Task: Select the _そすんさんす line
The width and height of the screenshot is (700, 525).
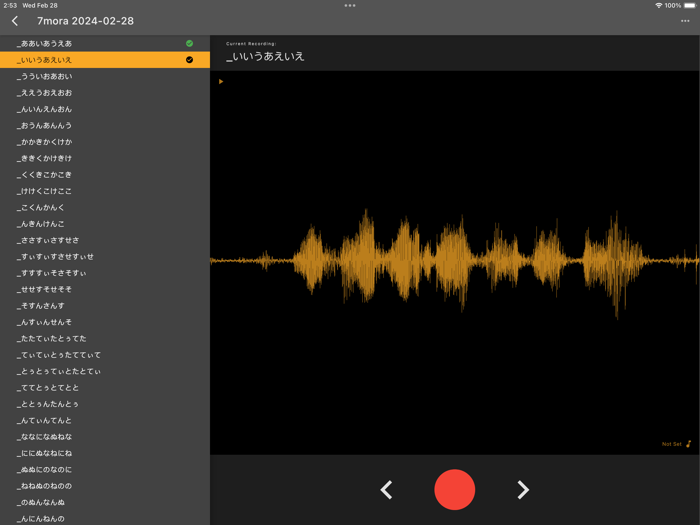Action: (x=105, y=306)
